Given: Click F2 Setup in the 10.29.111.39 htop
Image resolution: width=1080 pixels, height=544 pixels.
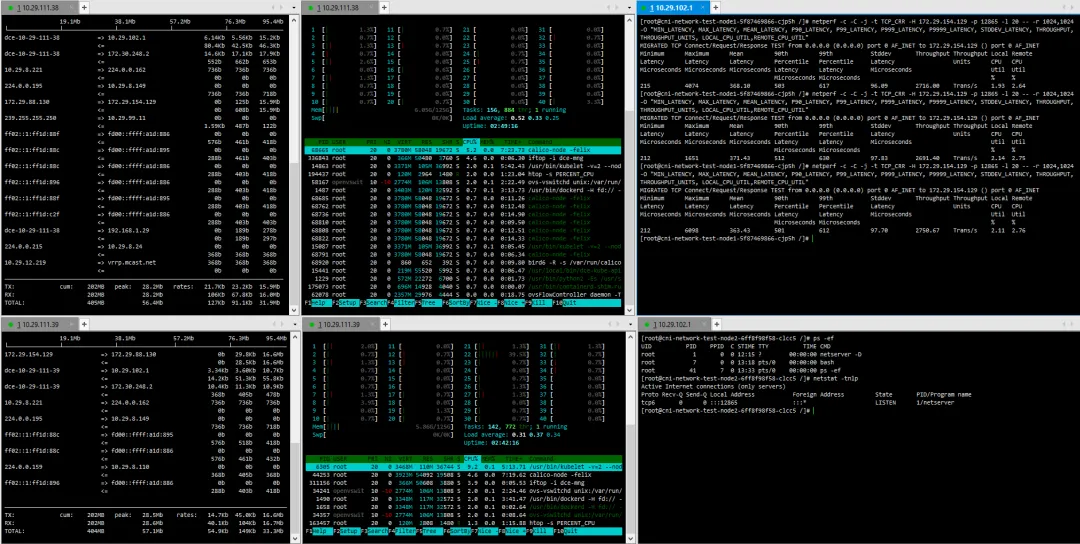Looking at the screenshot, I should pos(346,532).
